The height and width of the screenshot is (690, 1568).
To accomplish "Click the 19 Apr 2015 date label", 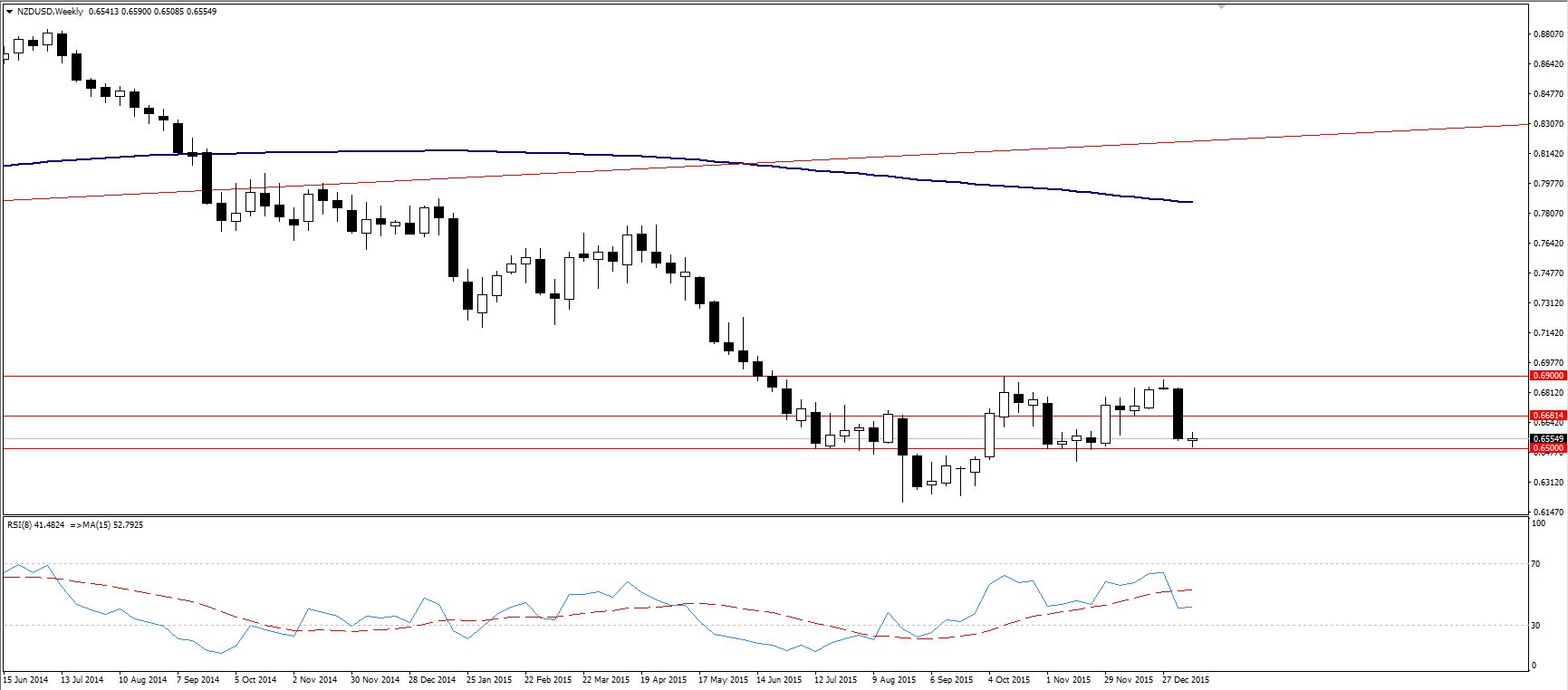I will click(663, 679).
